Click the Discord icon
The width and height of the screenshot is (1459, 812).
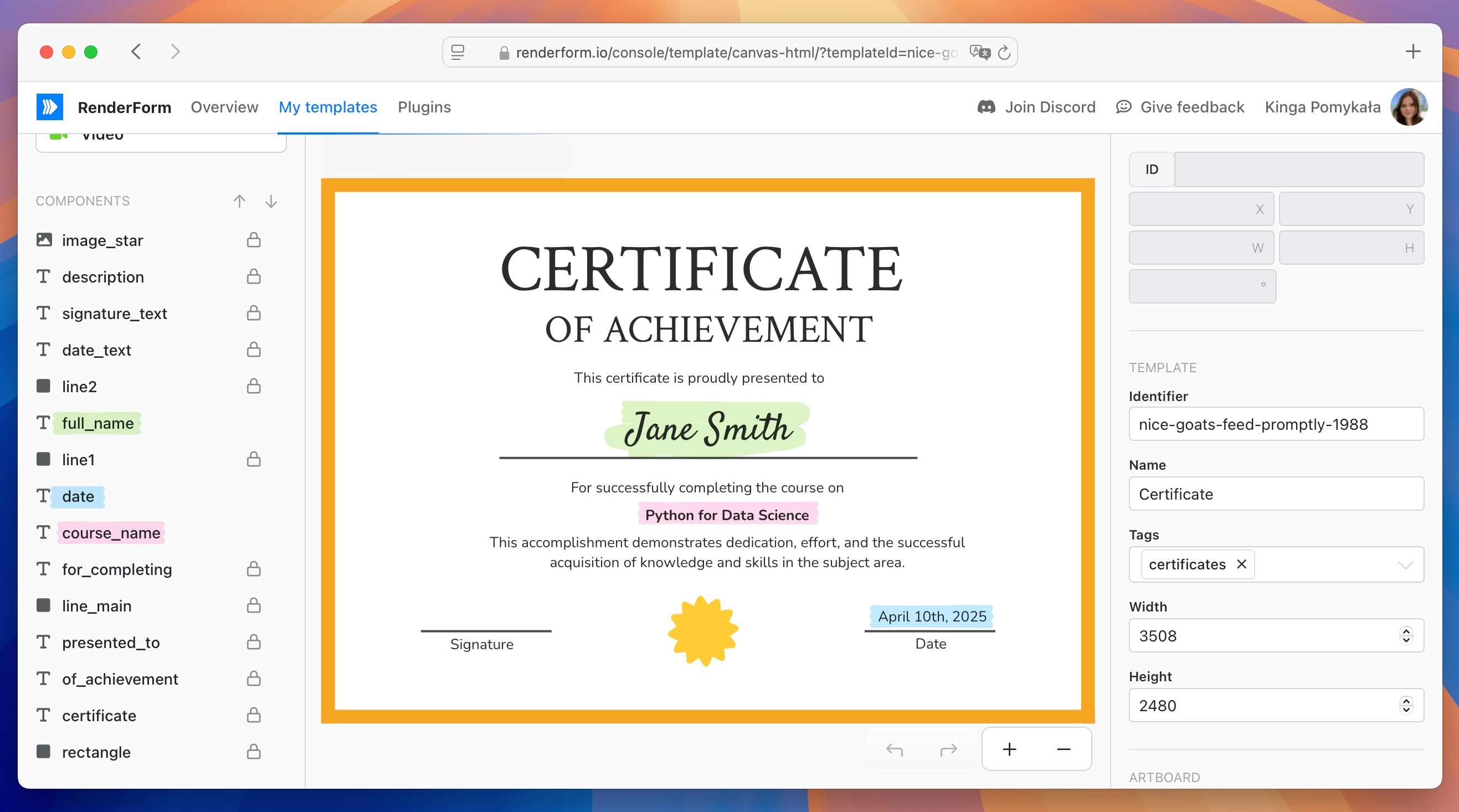pos(986,106)
